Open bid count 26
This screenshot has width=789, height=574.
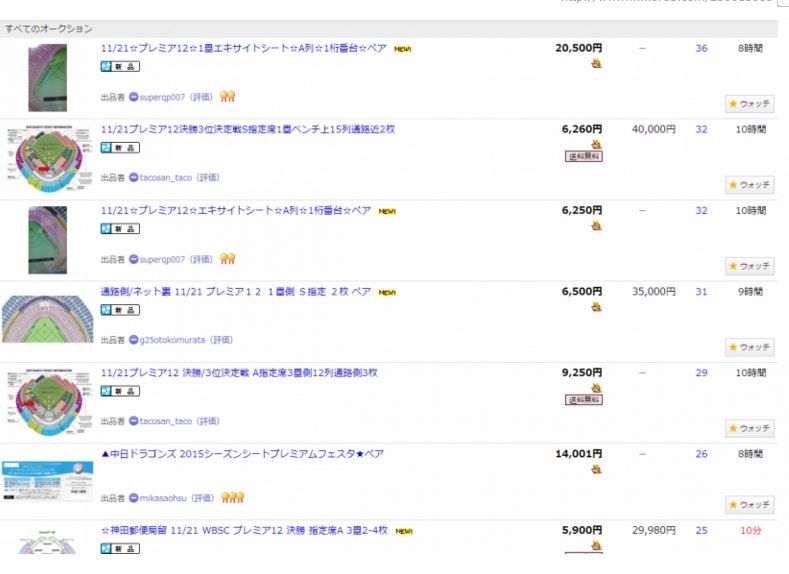701,454
